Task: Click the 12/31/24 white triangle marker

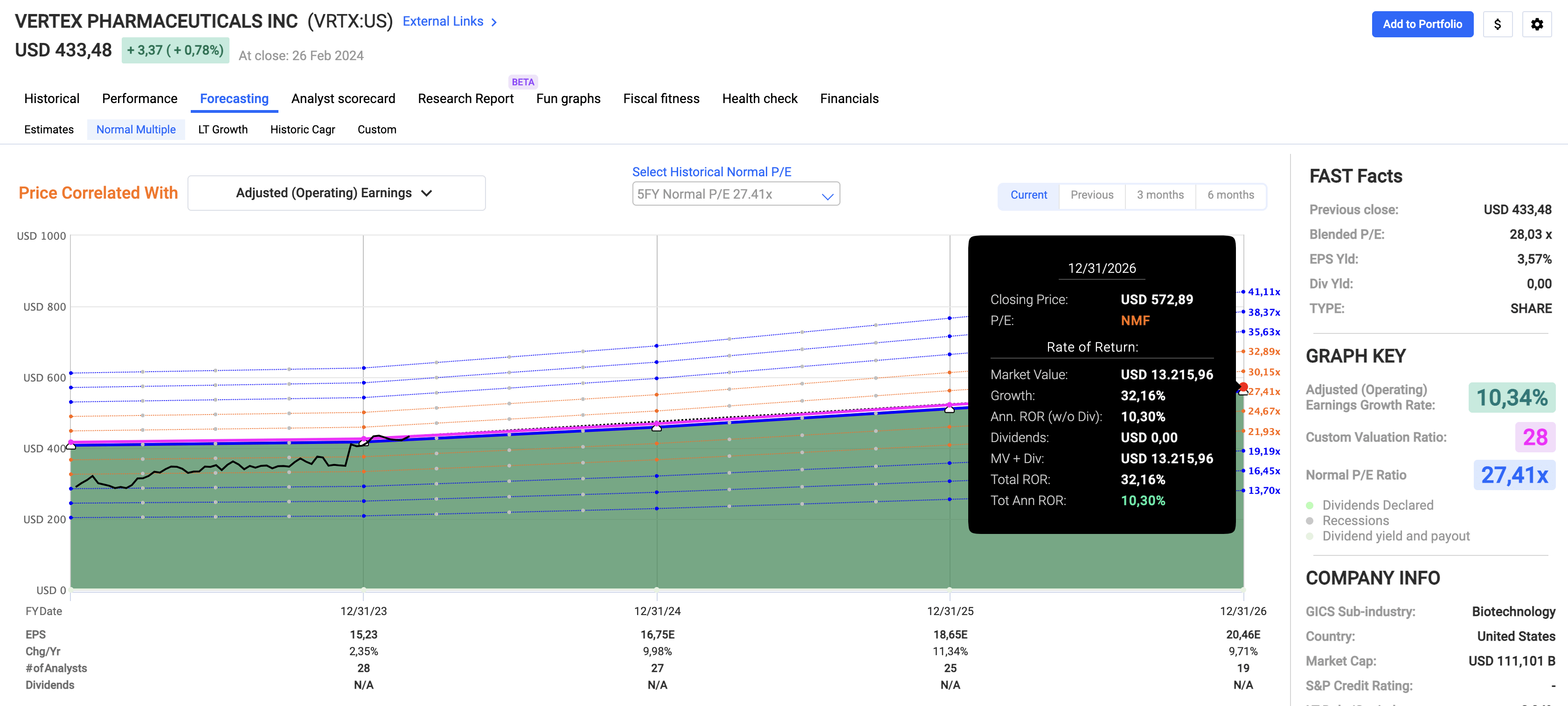Action: (x=657, y=428)
